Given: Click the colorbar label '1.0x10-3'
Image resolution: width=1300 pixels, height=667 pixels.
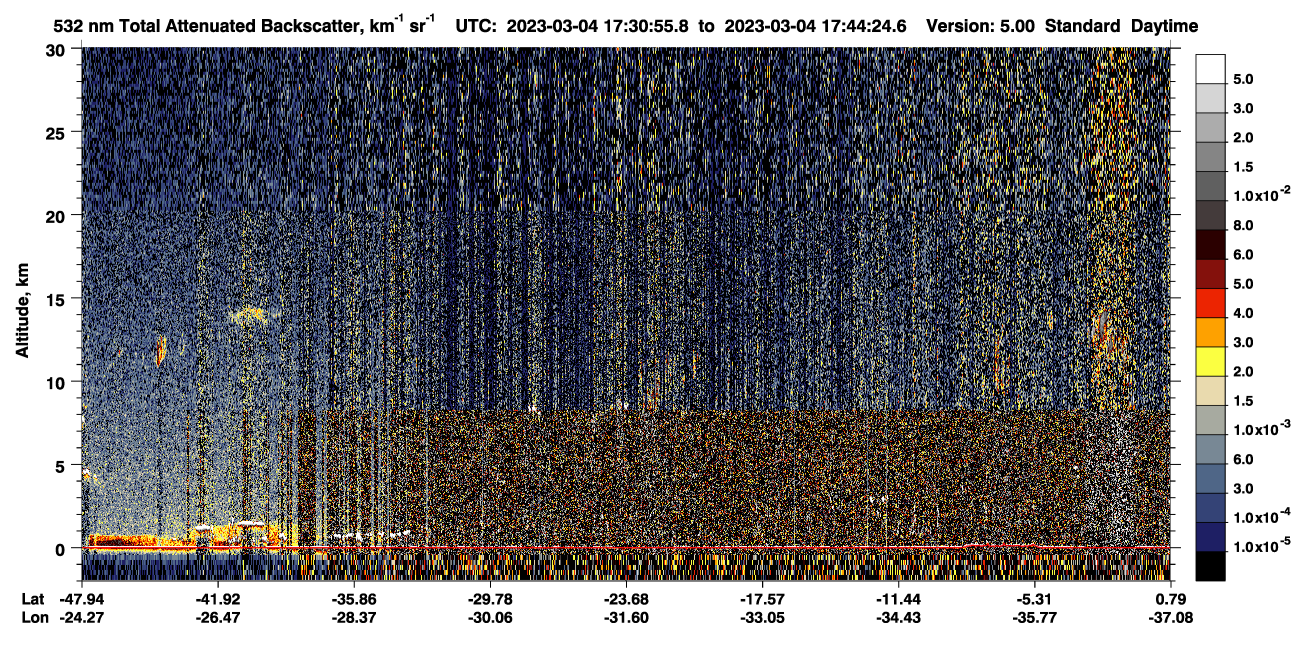Looking at the screenshot, I should [x=1260, y=428].
